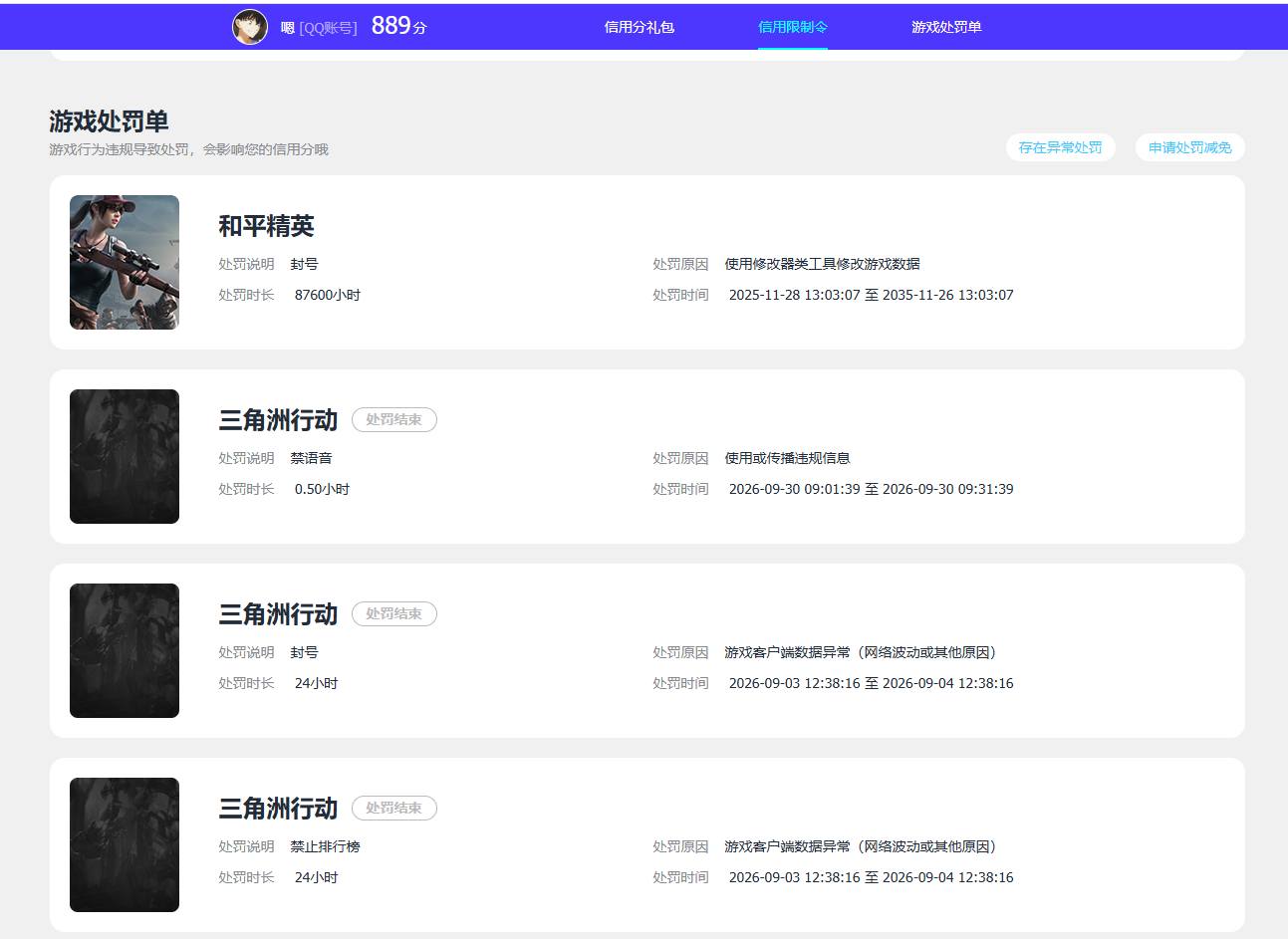
Task: Click the reason 使用修改器类工具修改游戏数据
Action: coord(823,264)
